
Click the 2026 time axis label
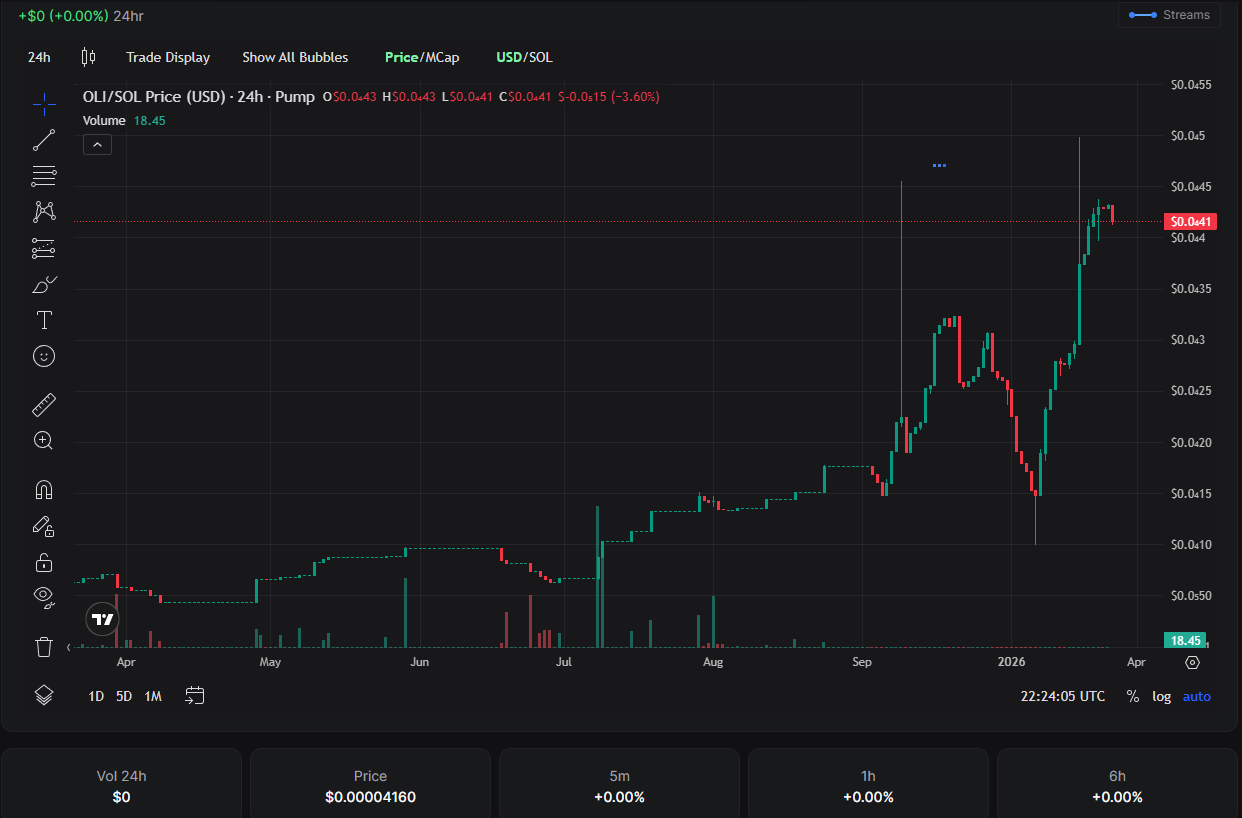1012,662
